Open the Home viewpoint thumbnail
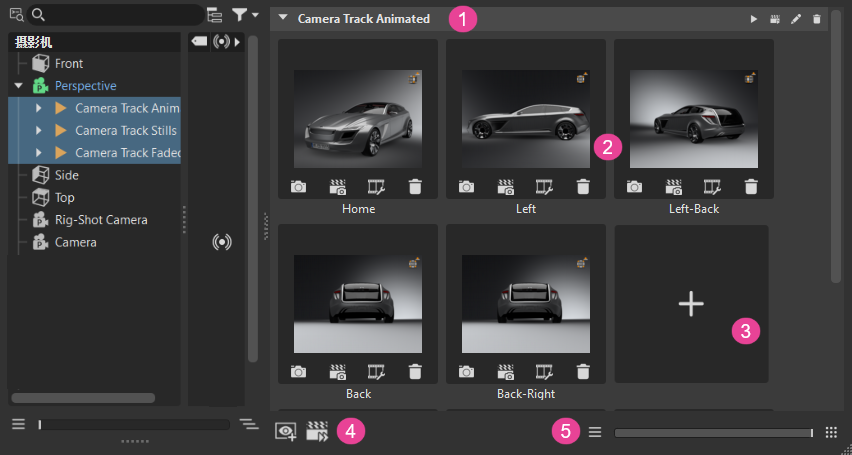The height and width of the screenshot is (455, 852). pyautogui.click(x=358, y=119)
